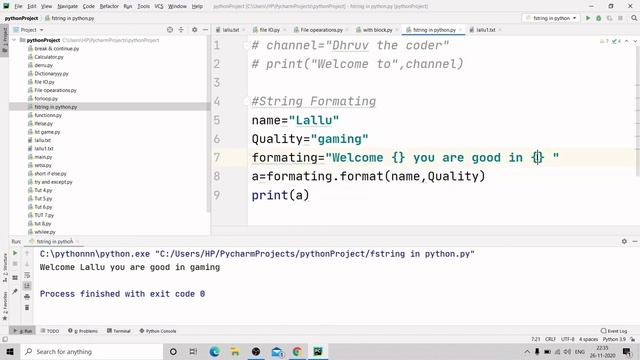Click the Python 3.9 interpreter status

[x=614, y=339]
